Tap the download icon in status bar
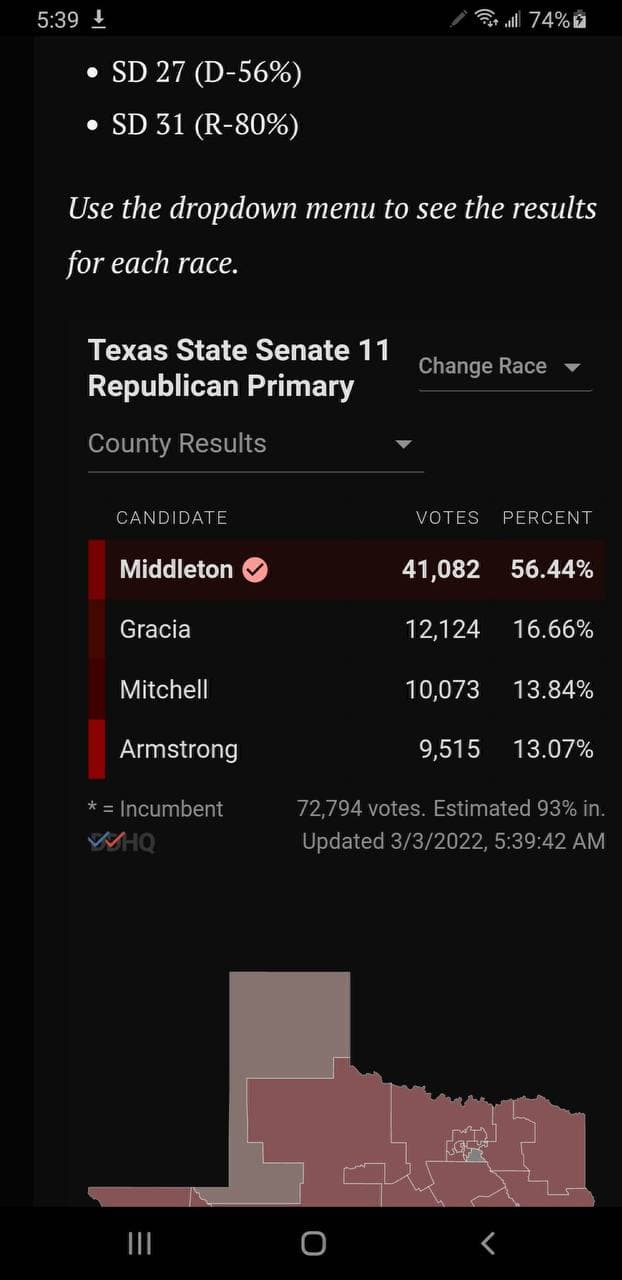 [98, 19]
